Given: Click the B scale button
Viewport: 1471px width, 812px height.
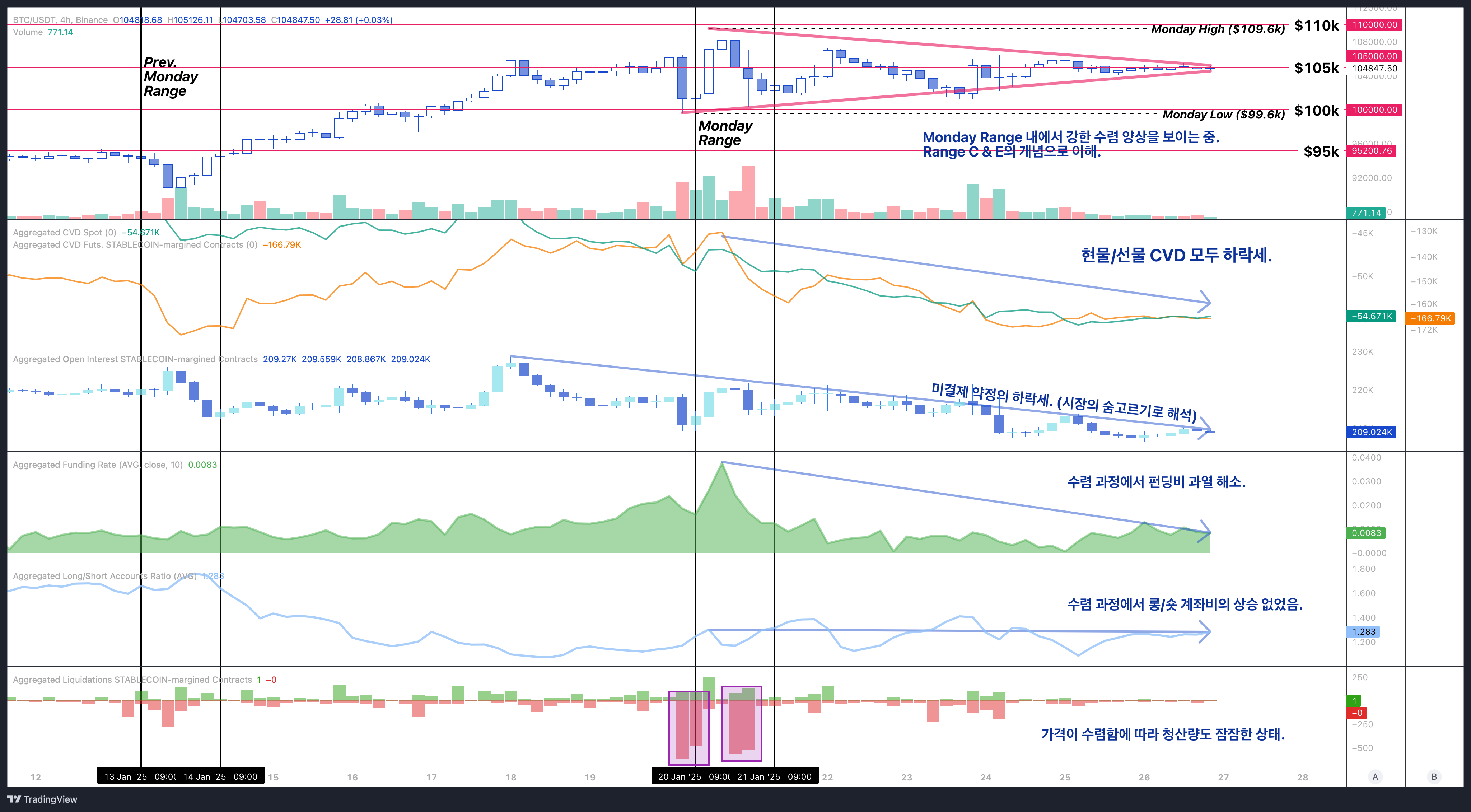Looking at the screenshot, I should point(1434,776).
